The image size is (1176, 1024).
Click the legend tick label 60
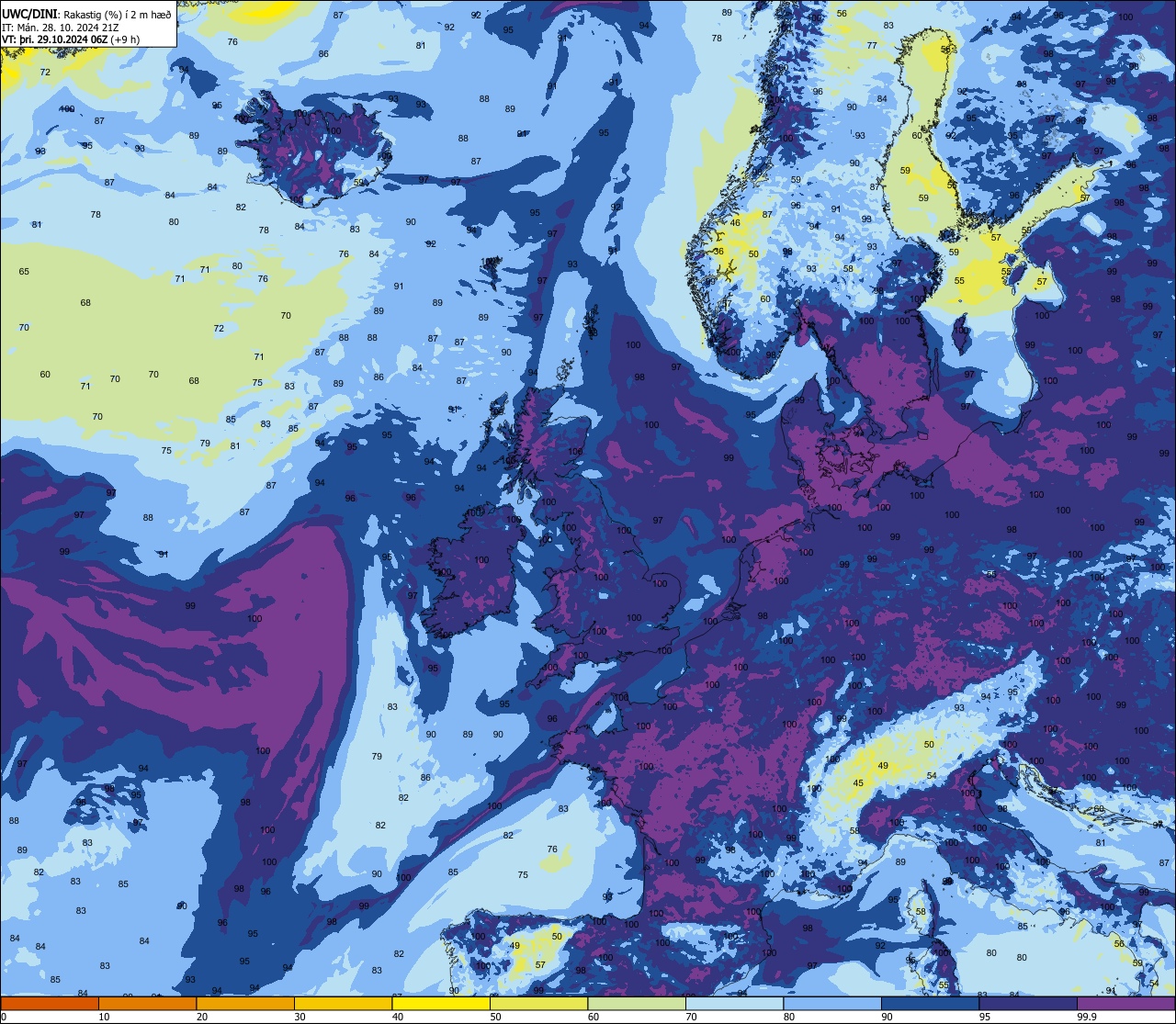(594, 1017)
